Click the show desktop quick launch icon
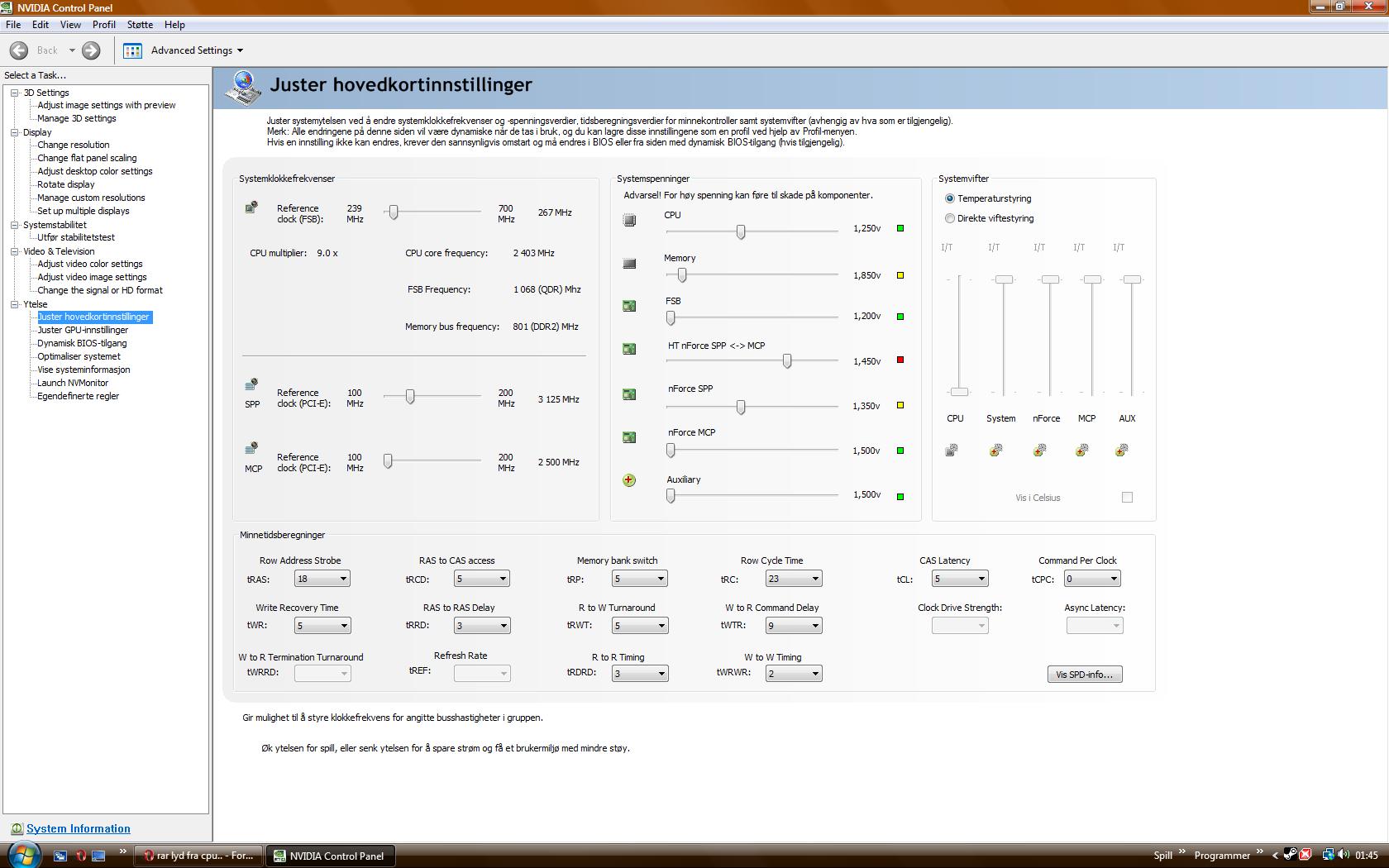Viewport: 1389px width, 868px height. [98, 856]
